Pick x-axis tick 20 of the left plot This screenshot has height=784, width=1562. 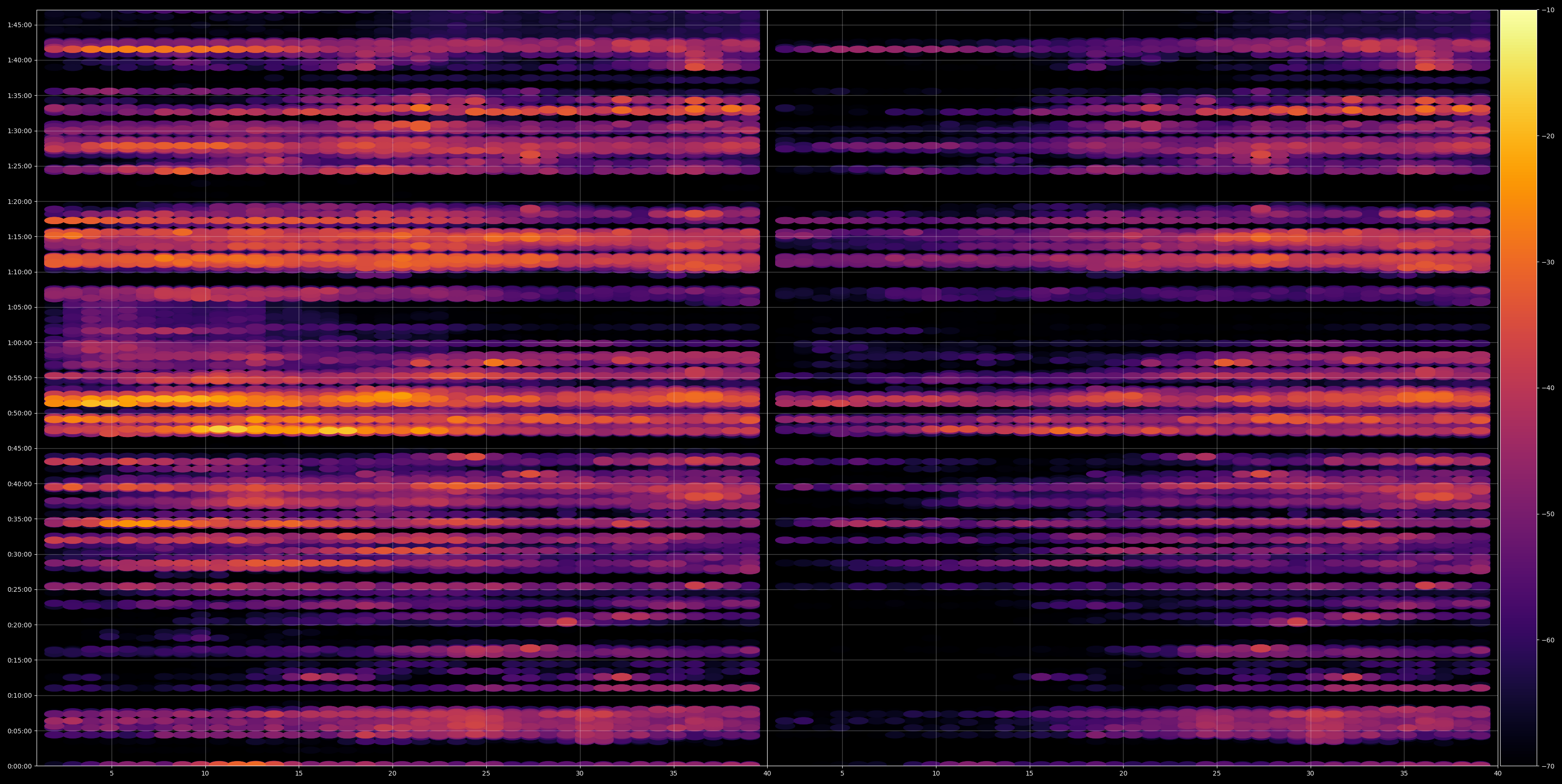tap(392, 774)
